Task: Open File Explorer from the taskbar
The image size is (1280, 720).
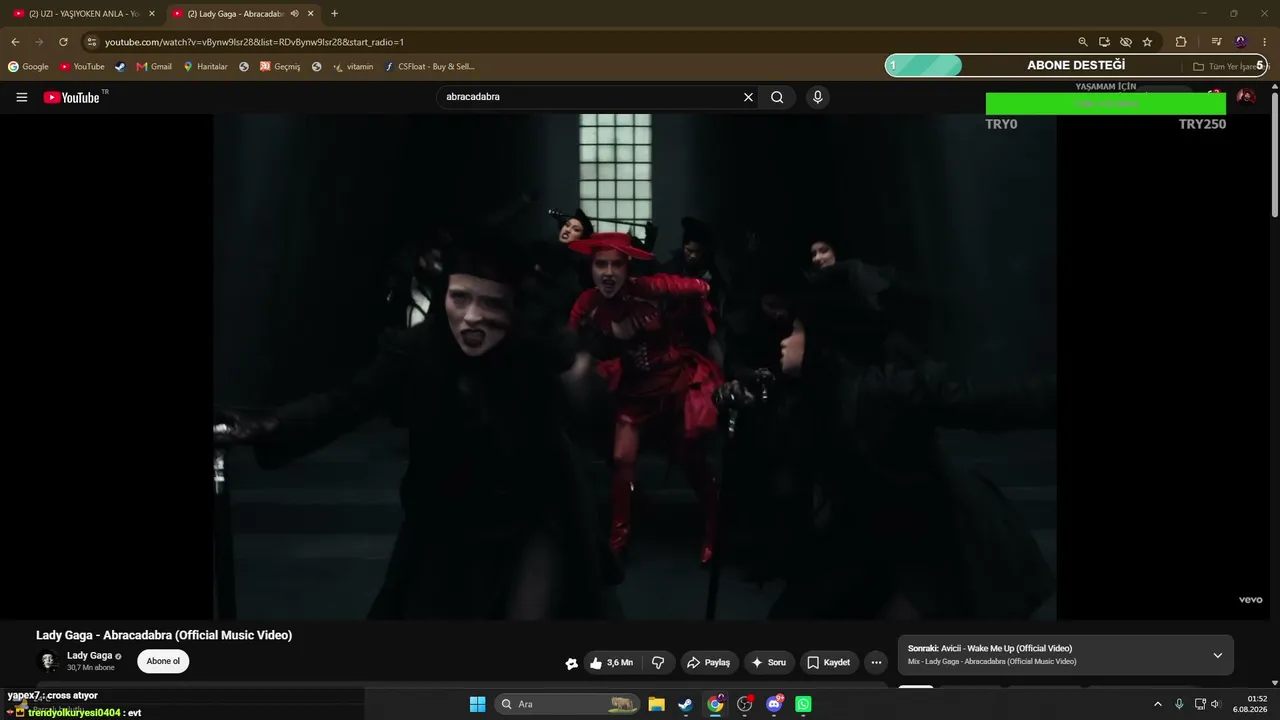Action: click(656, 704)
